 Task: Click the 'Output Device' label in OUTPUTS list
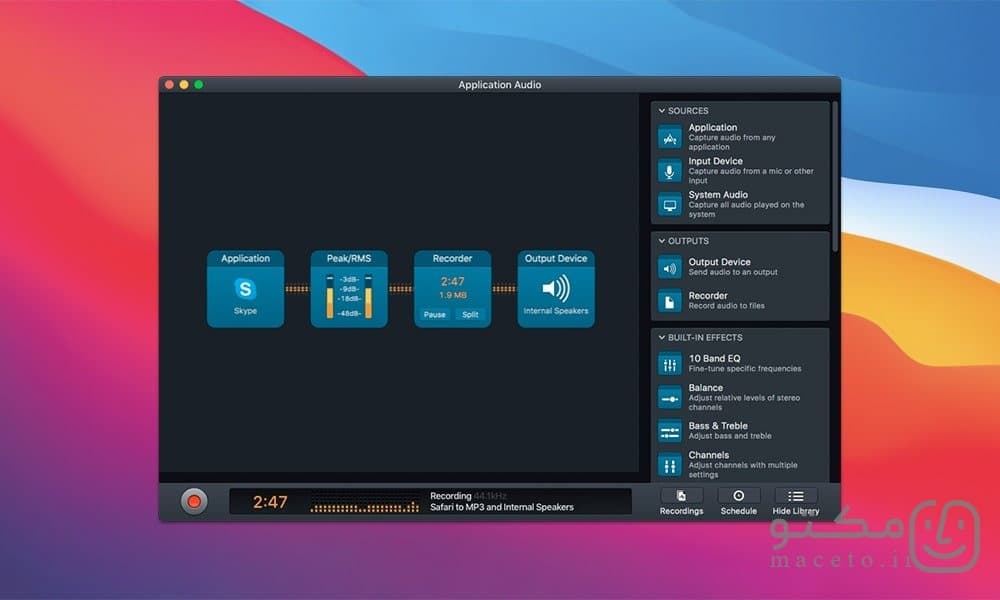coord(719,262)
